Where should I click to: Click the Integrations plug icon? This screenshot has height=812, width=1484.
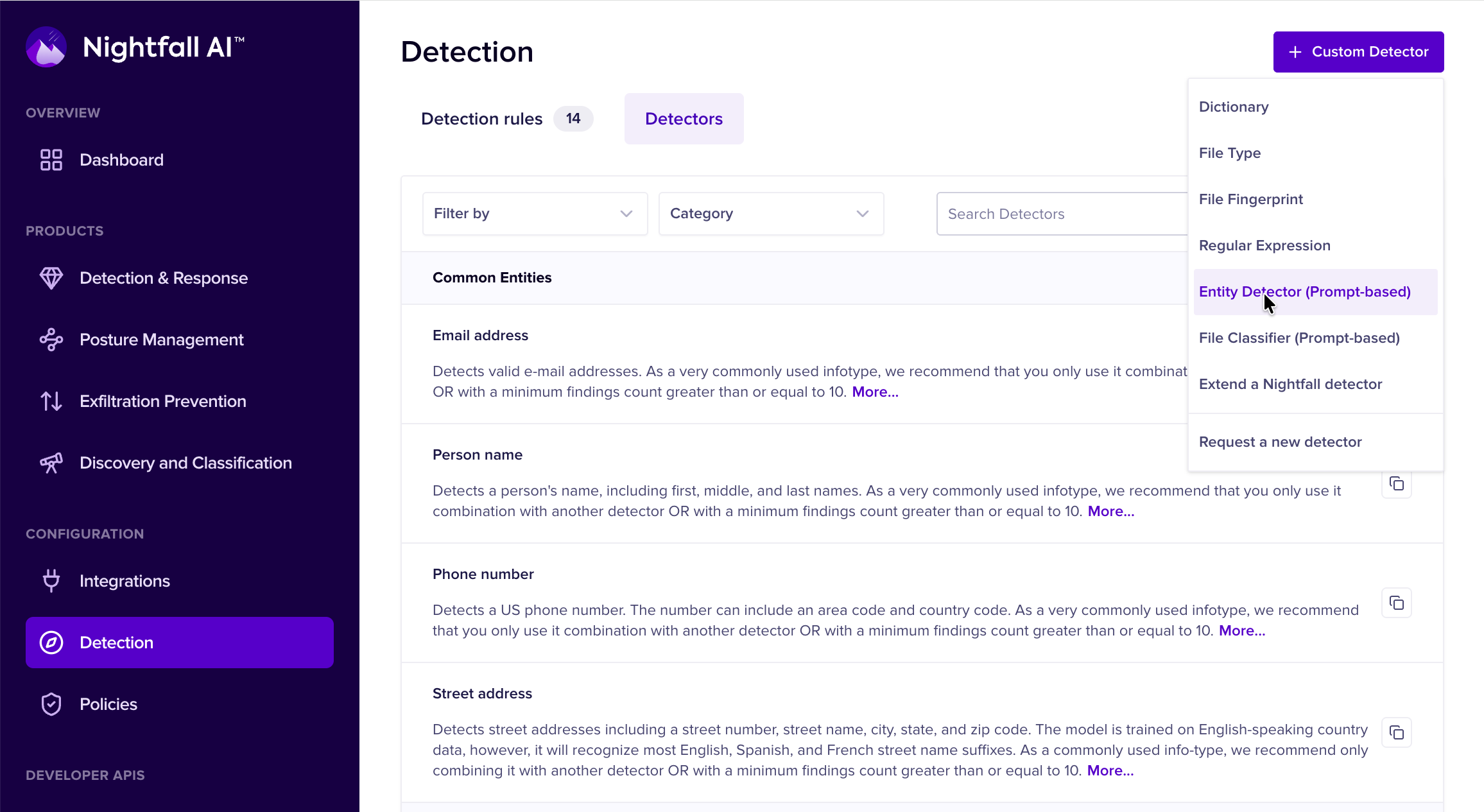click(x=51, y=581)
